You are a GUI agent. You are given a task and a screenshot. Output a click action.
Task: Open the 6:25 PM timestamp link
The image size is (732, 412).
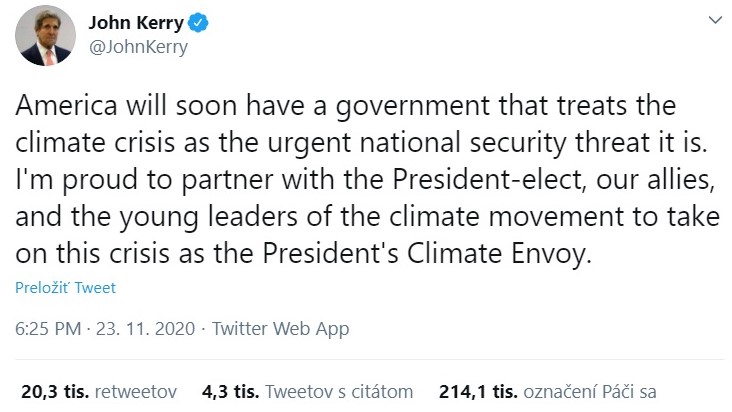click(x=47, y=328)
